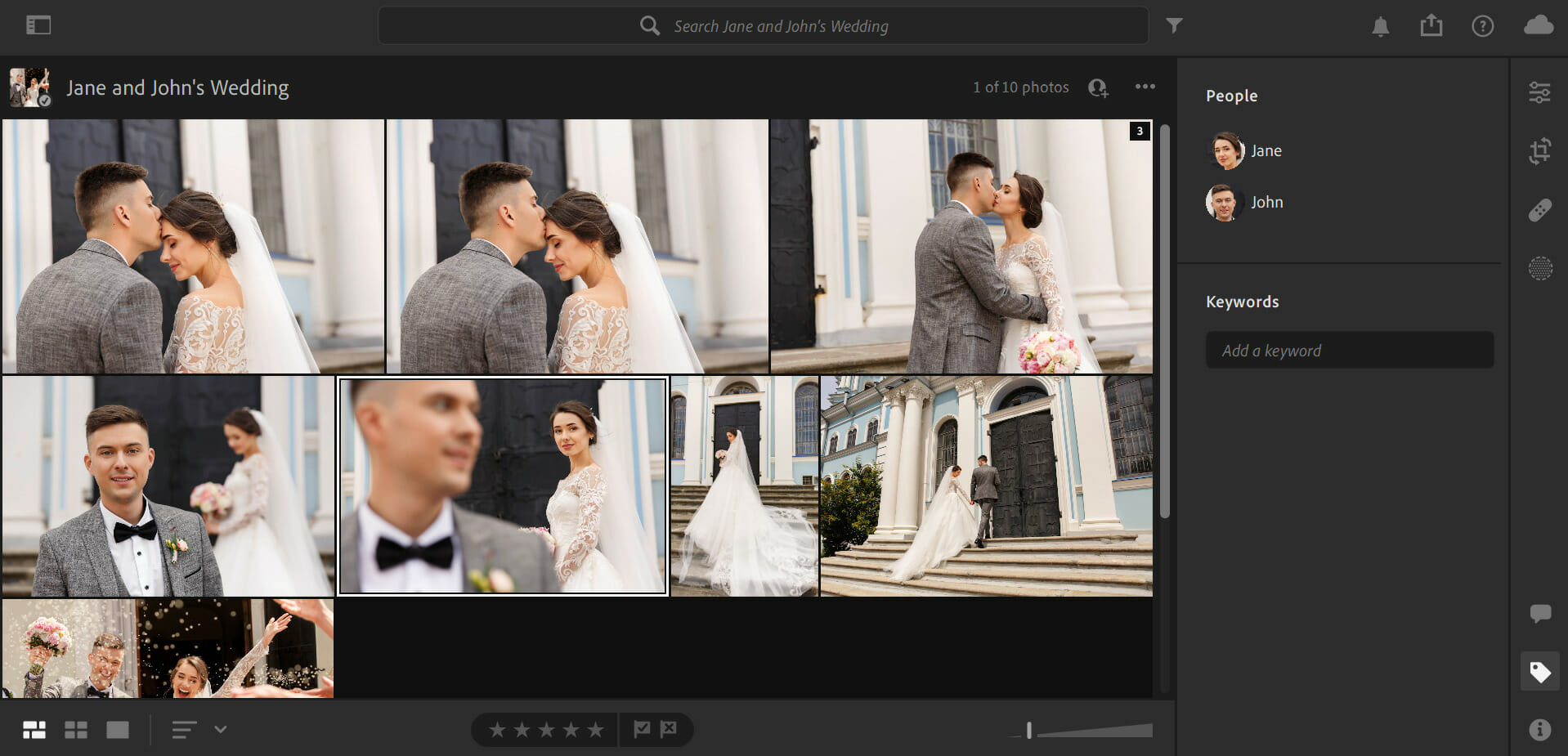Open the notifications panel

[x=1380, y=25]
